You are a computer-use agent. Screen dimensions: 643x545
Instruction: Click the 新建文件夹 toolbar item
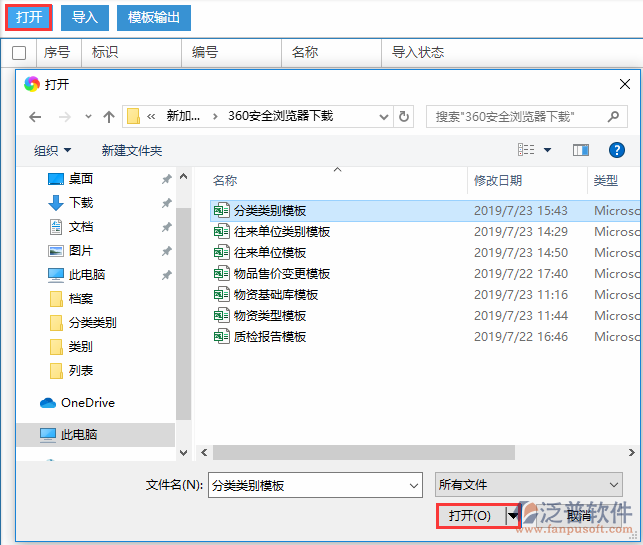(x=131, y=150)
